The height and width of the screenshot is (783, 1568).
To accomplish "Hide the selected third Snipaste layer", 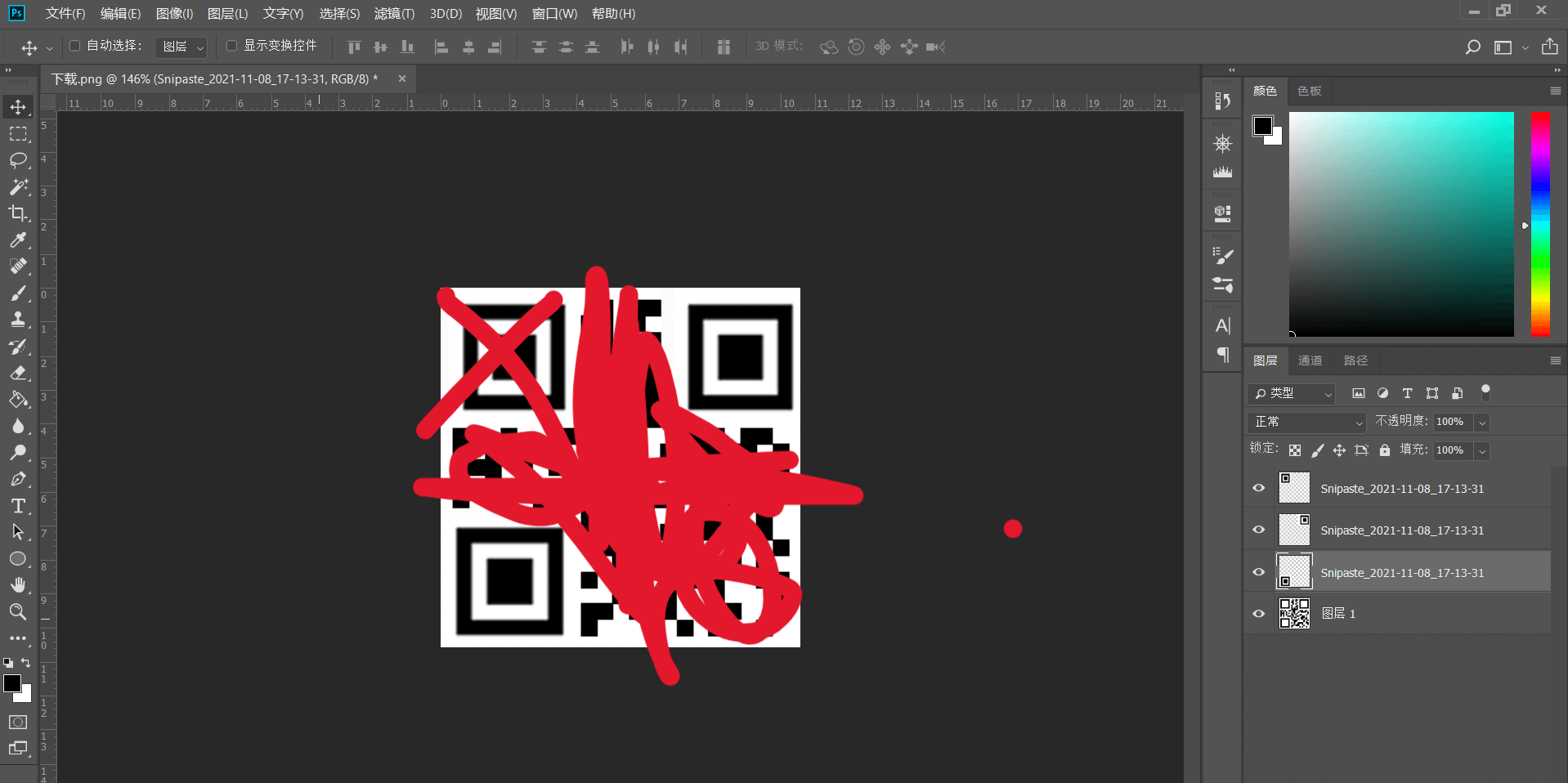I will click(x=1259, y=572).
